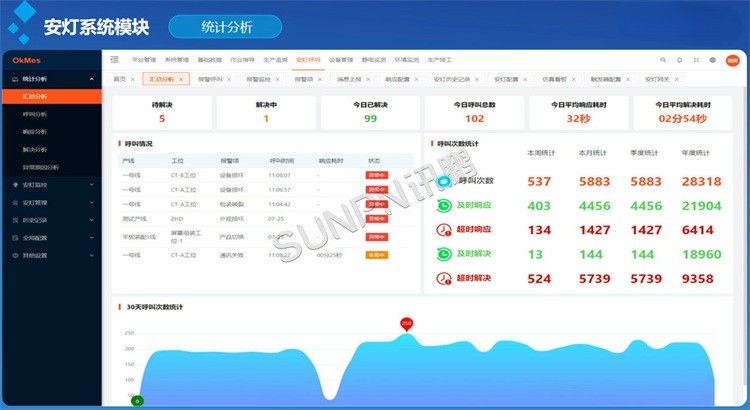Screen dimensions: 750x410
Task: Open the 设备管理 top menu
Action: [x=341, y=60]
